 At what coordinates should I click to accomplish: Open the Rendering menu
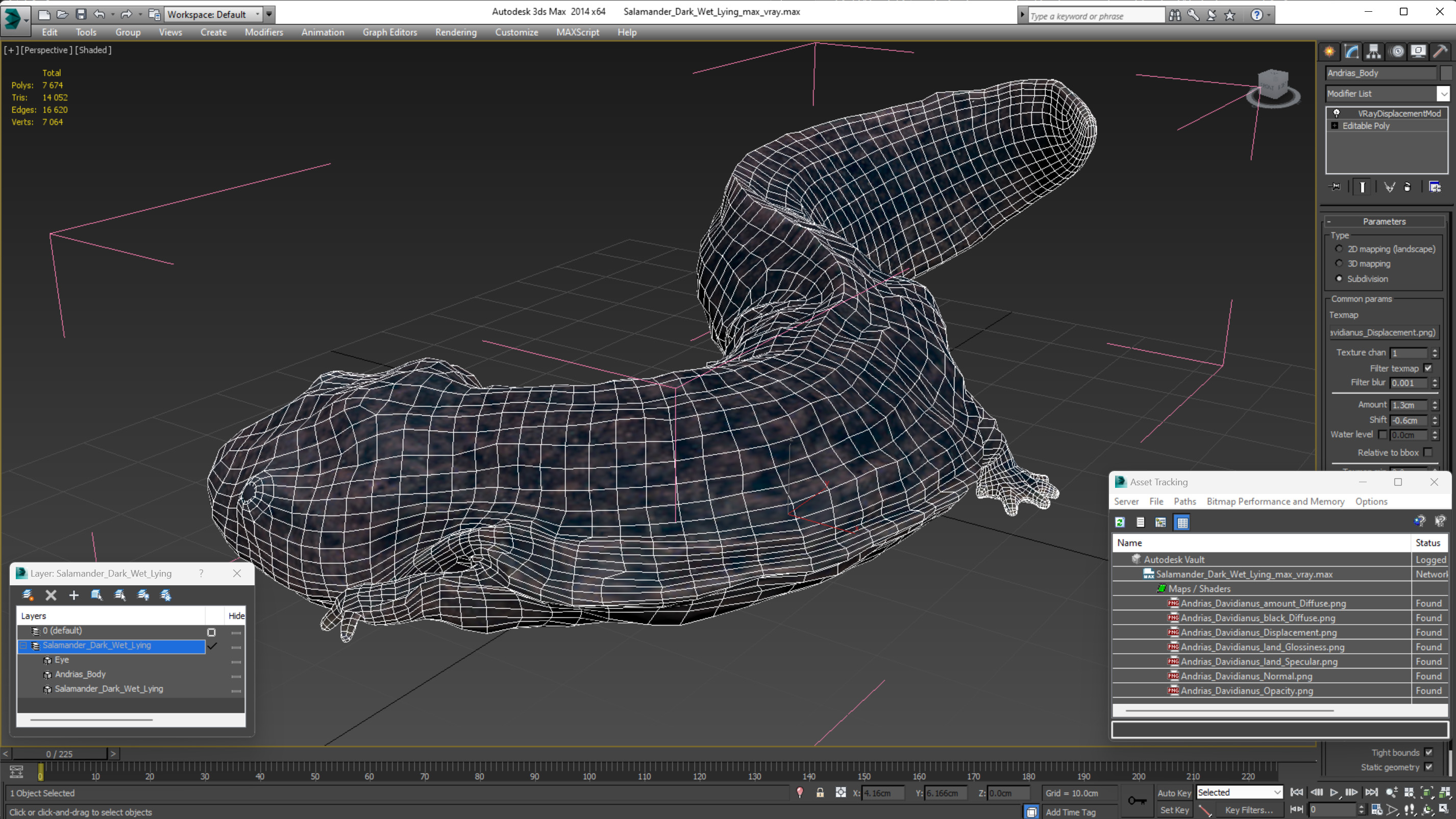tap(456, 32)
